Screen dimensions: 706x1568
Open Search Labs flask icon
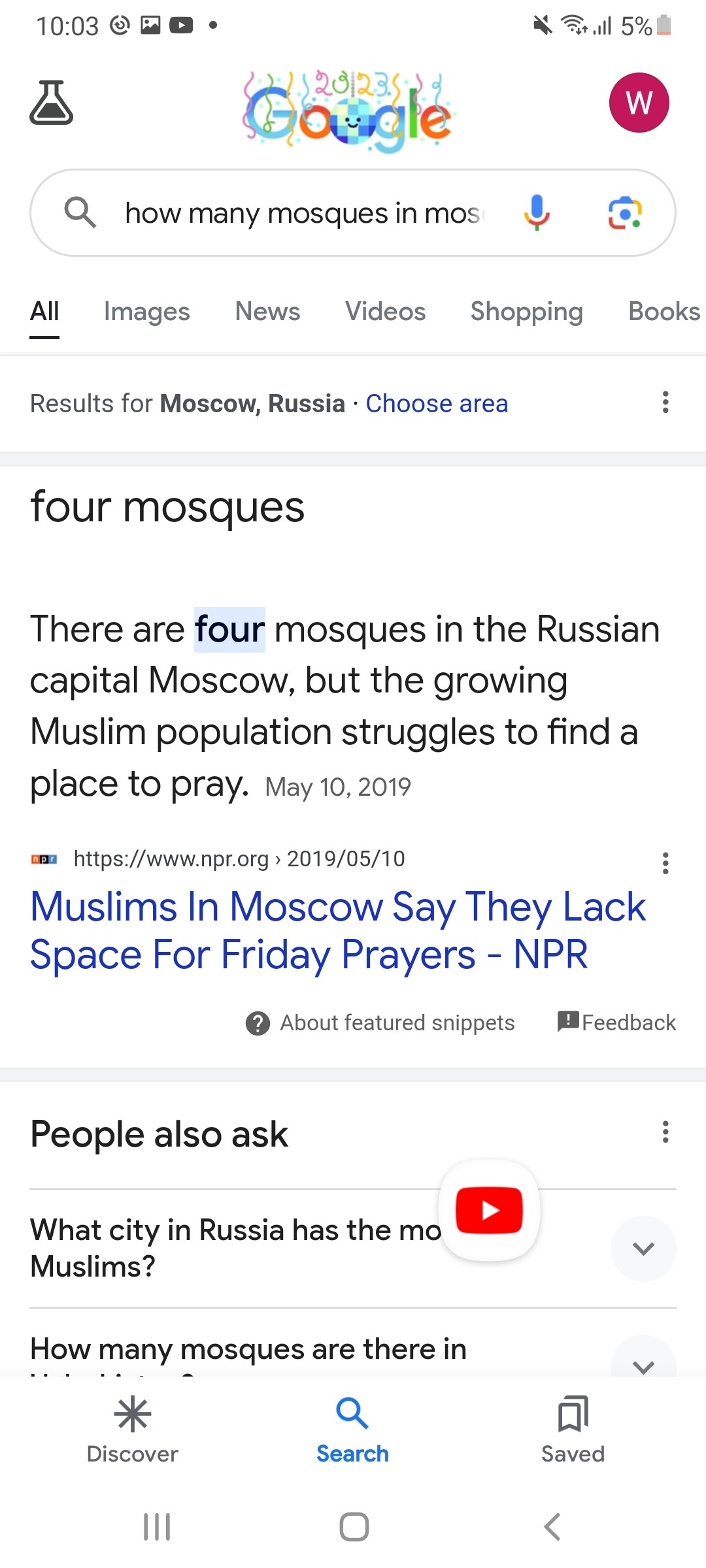[51, 103]
